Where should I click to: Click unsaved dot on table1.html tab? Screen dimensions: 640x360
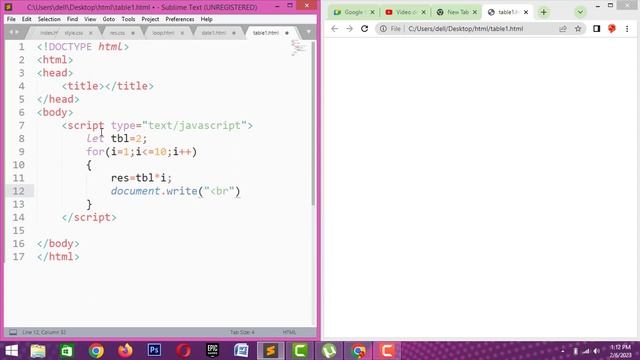pyautogui.click(x=287, y=33)
